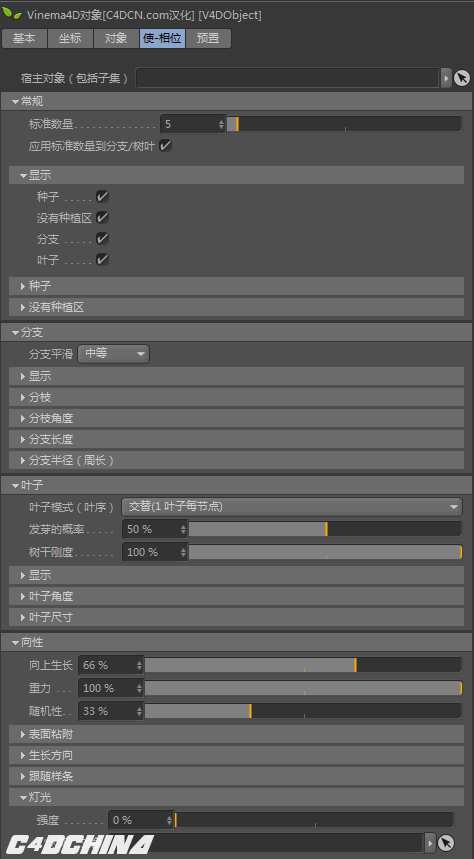
Task: Click the 发芽的概率 spinner arrows
Action: point(183,529)
